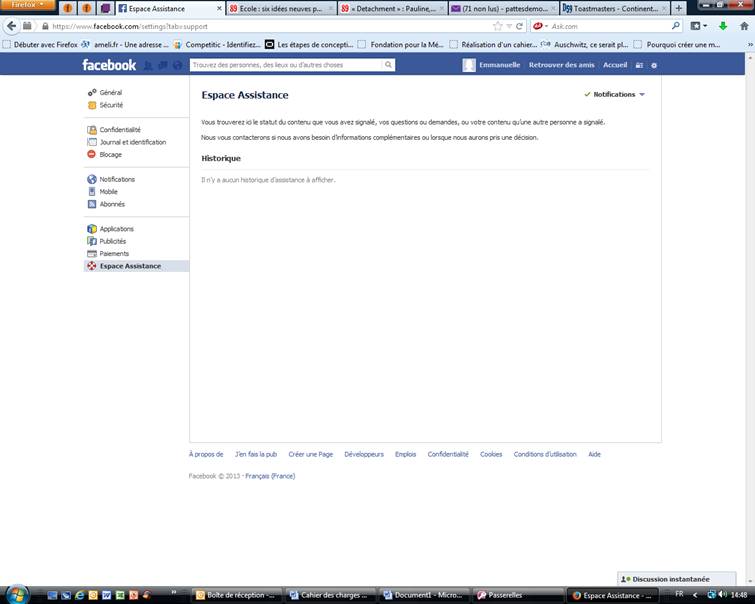Open notifications globe in Facebook header
Screen dimensions: 755x604
coord(177,65)
